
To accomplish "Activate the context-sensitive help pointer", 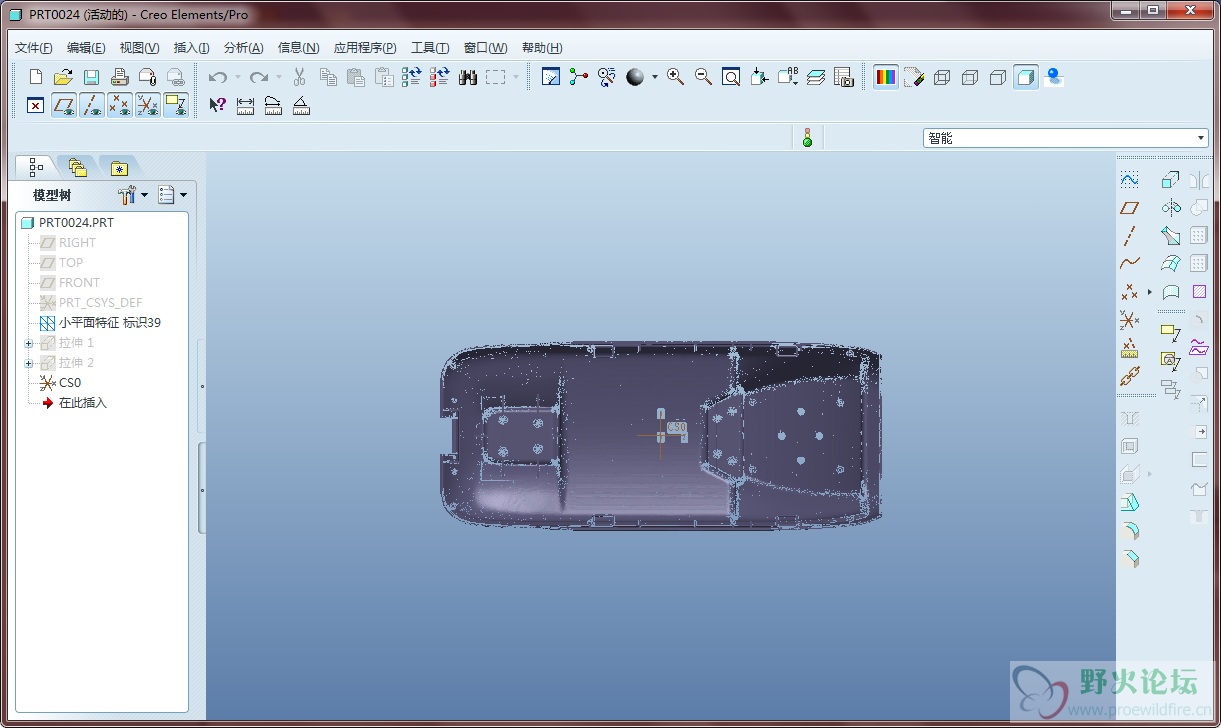I will (217, 105).
